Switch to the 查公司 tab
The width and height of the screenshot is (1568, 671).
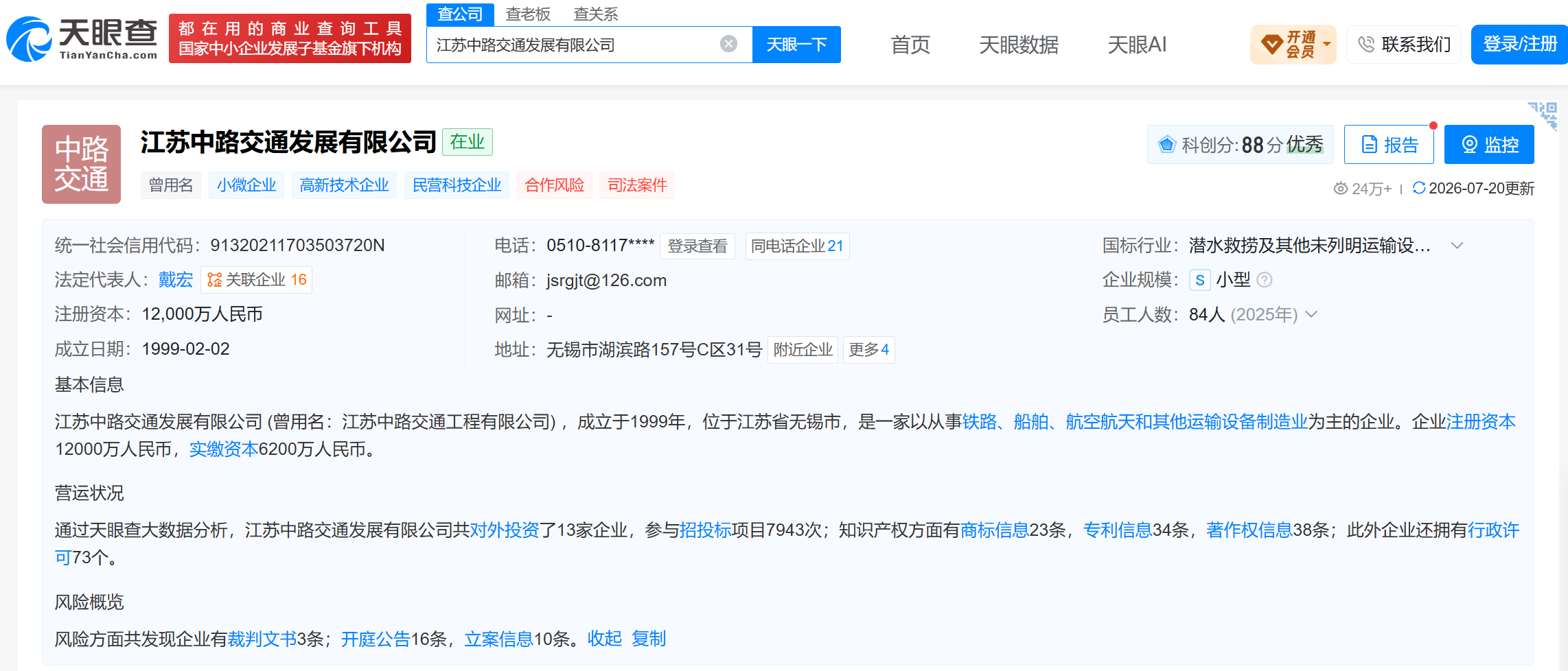click(x=460, y=14)
